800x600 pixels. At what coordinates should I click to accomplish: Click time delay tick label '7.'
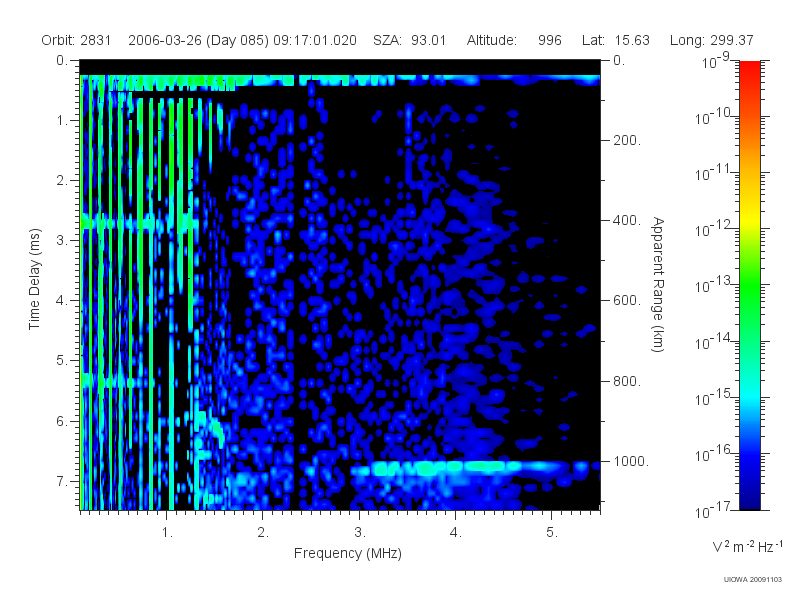pos(62,481)
